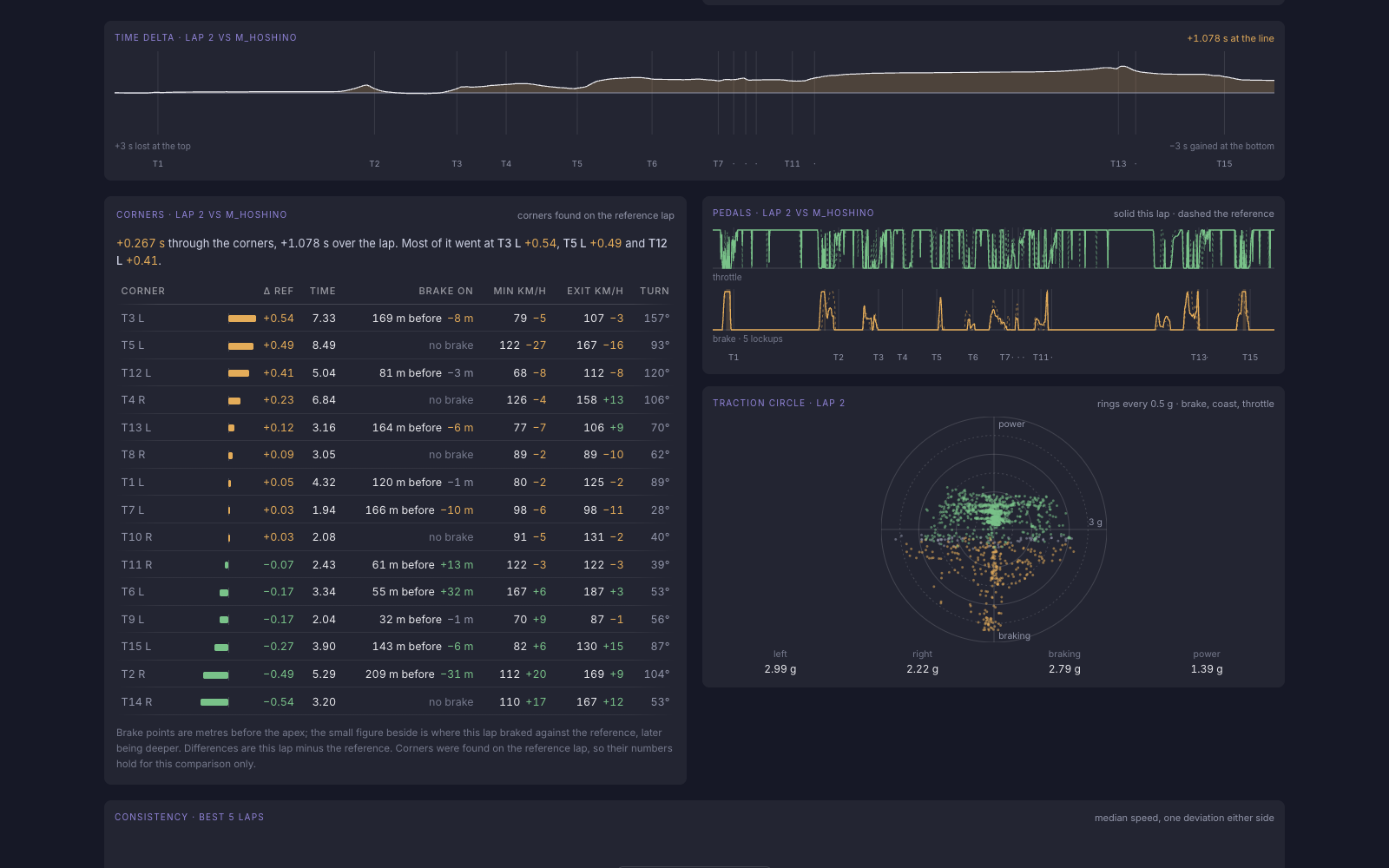Click the −0.54 delta value for T14 R

[x=279, y=702]
